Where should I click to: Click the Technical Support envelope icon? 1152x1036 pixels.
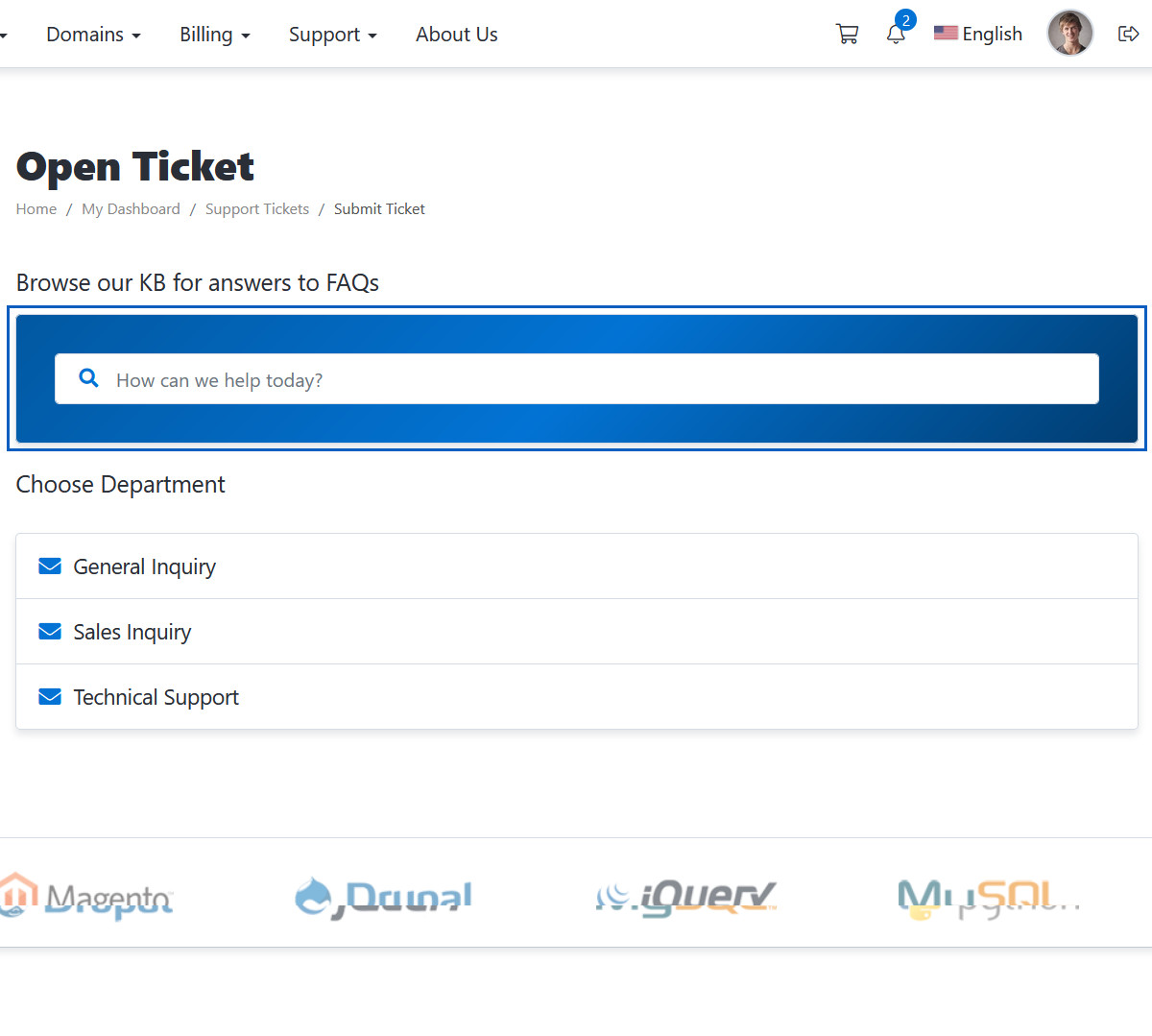[50, 697]
